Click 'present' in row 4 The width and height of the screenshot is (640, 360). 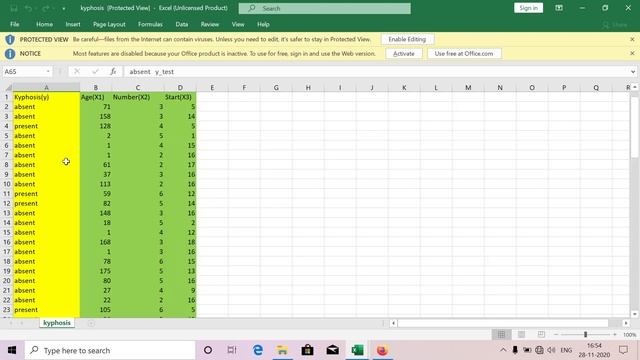click(47, 126)
